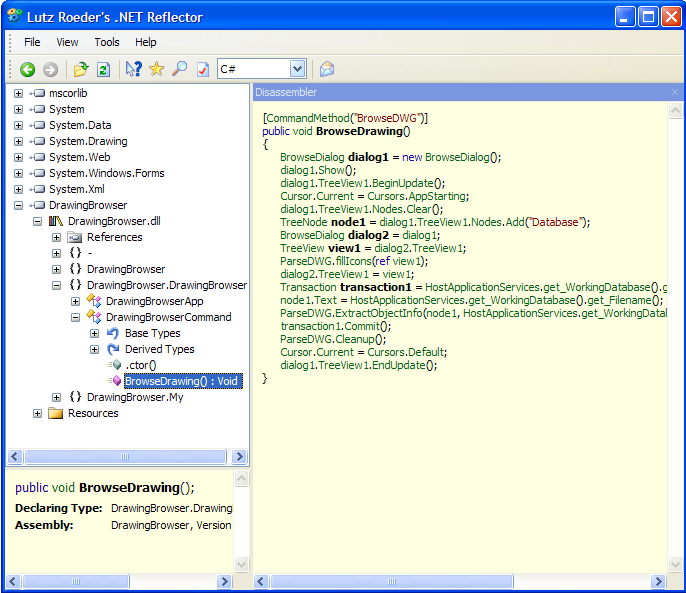Viewport: 686px width, 593px height.
Task: Click the tree panel horizontal scrollbar
Action: click(x=126, y=457)
